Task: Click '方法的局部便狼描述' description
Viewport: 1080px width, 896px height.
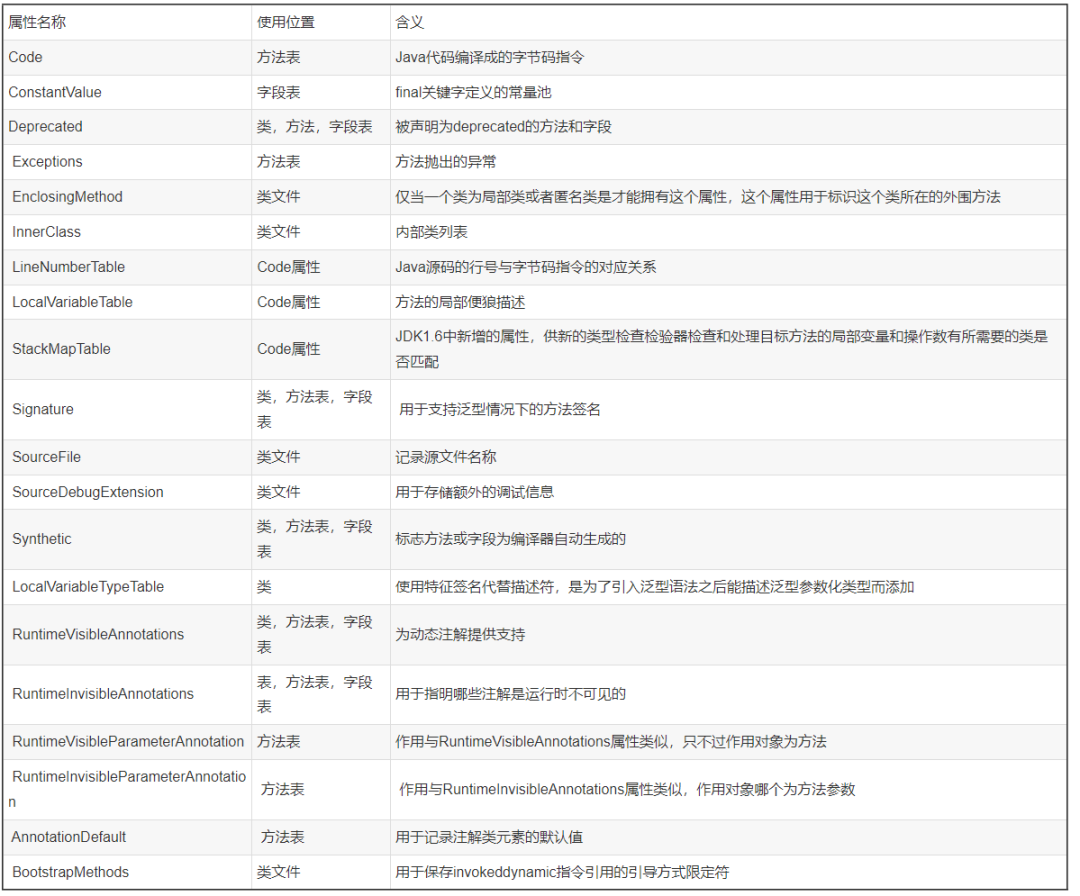Action: (459, 302)
